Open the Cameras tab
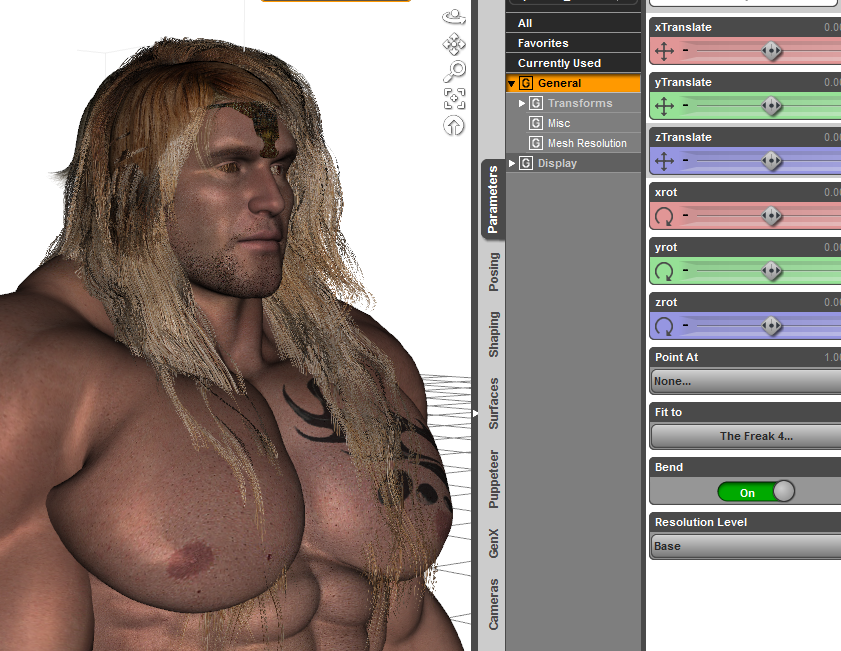This screenshot has height=651, width=841. pyautogui.click(x=493, y=604)
